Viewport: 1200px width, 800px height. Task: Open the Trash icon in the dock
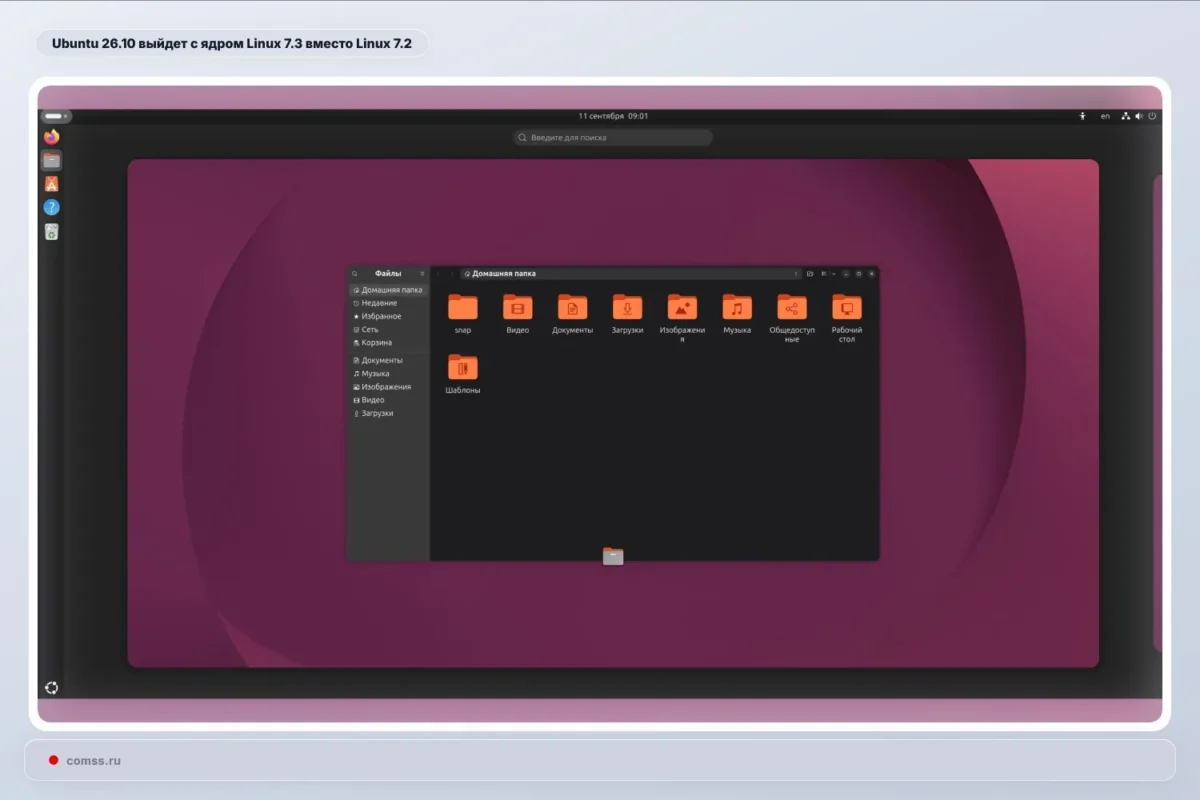[51, 232]
